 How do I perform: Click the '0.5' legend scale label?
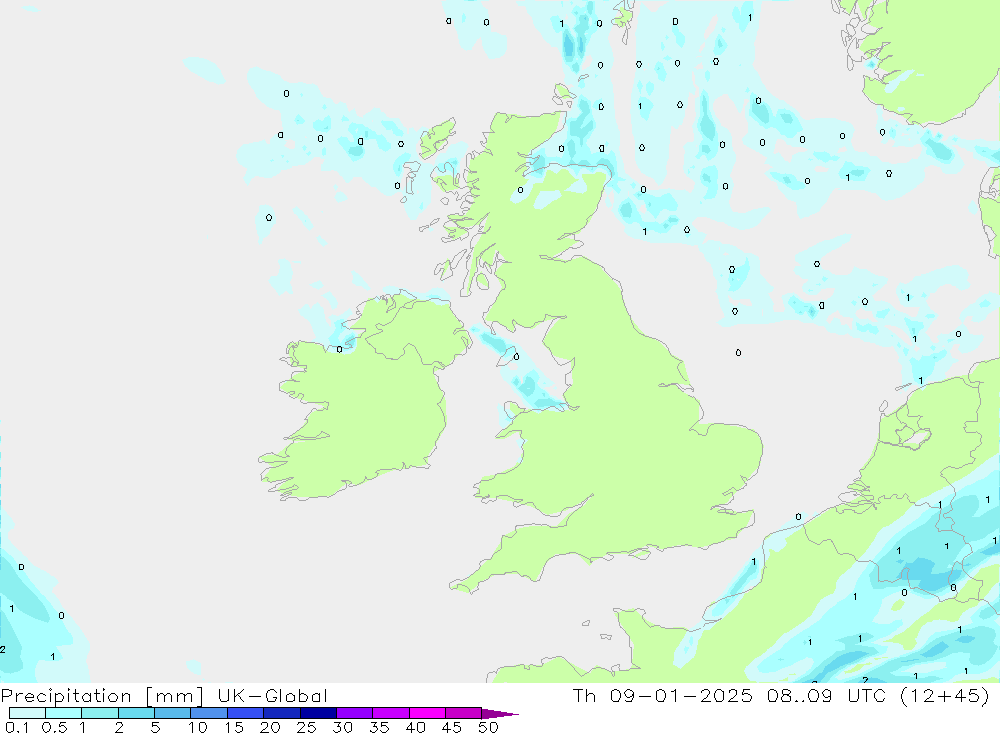(54, 727)
